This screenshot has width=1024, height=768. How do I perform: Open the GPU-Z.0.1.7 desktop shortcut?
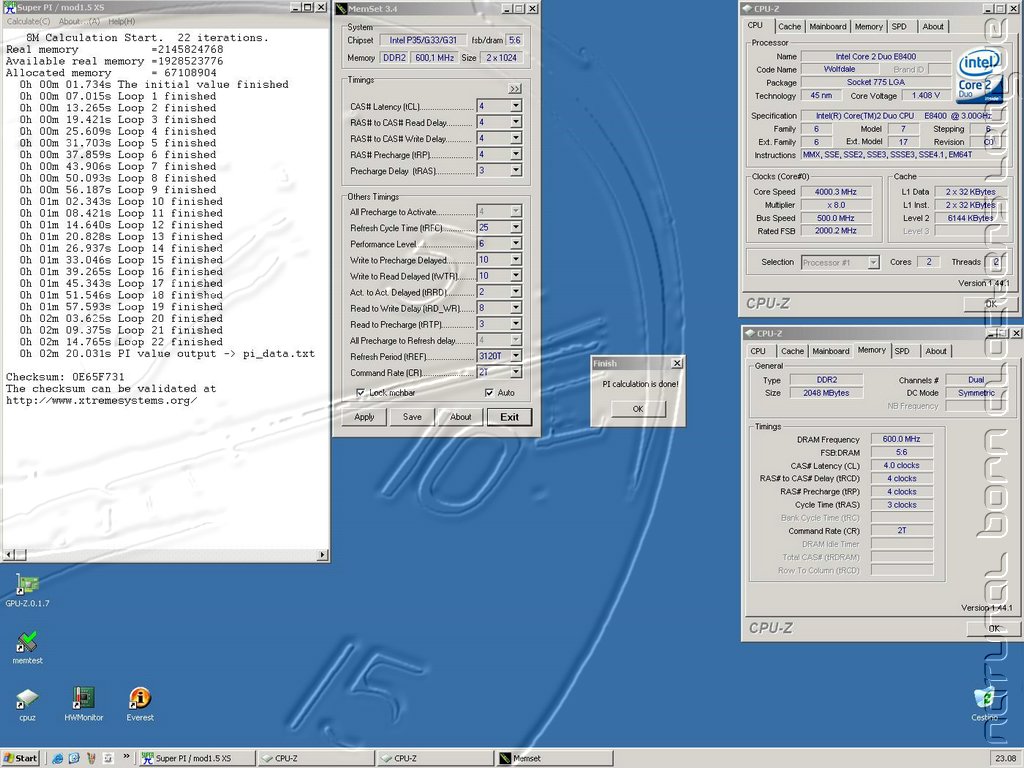[x=27, y=590]
